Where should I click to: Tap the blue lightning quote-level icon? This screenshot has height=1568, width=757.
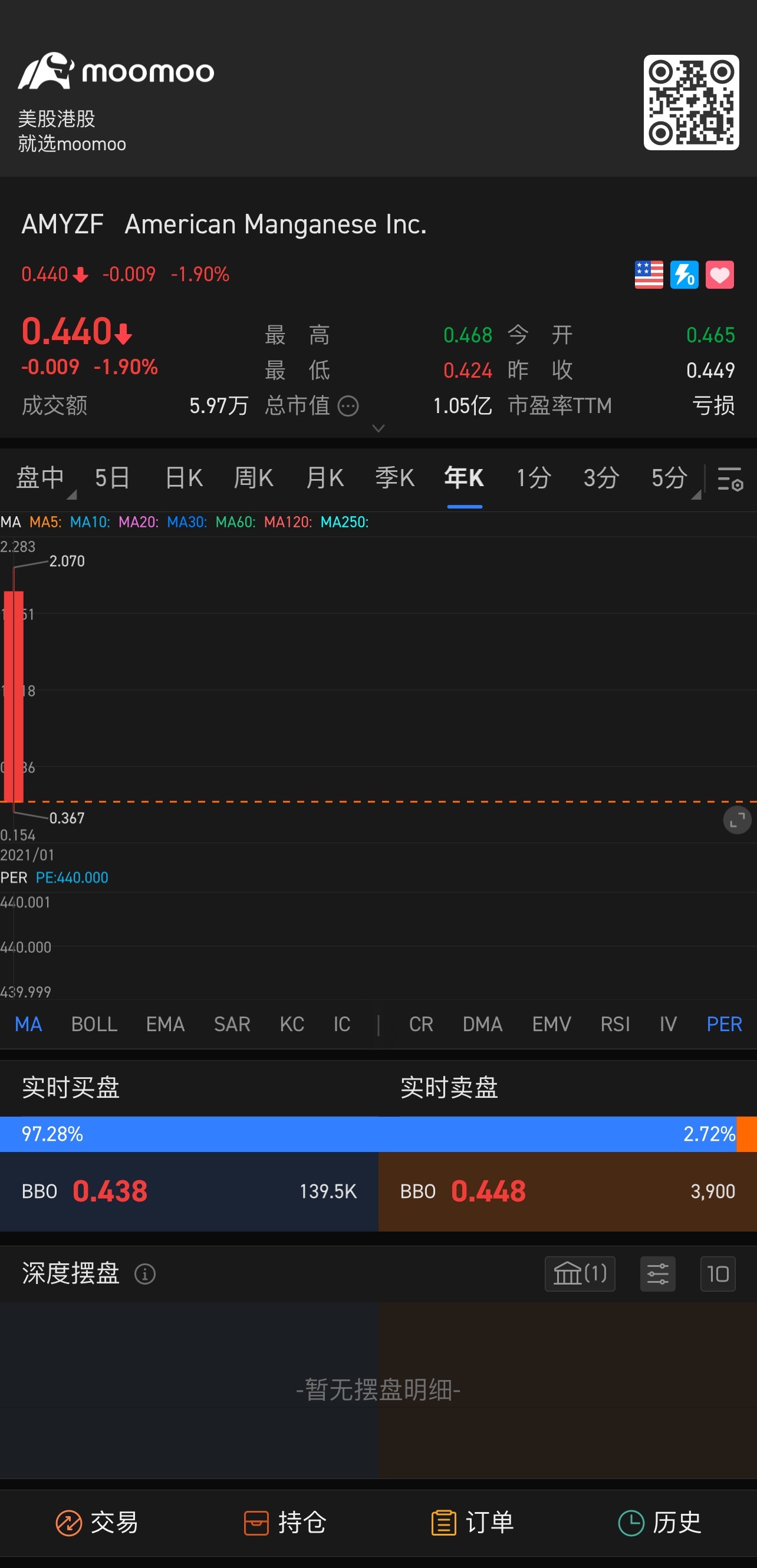coord(684,275)
